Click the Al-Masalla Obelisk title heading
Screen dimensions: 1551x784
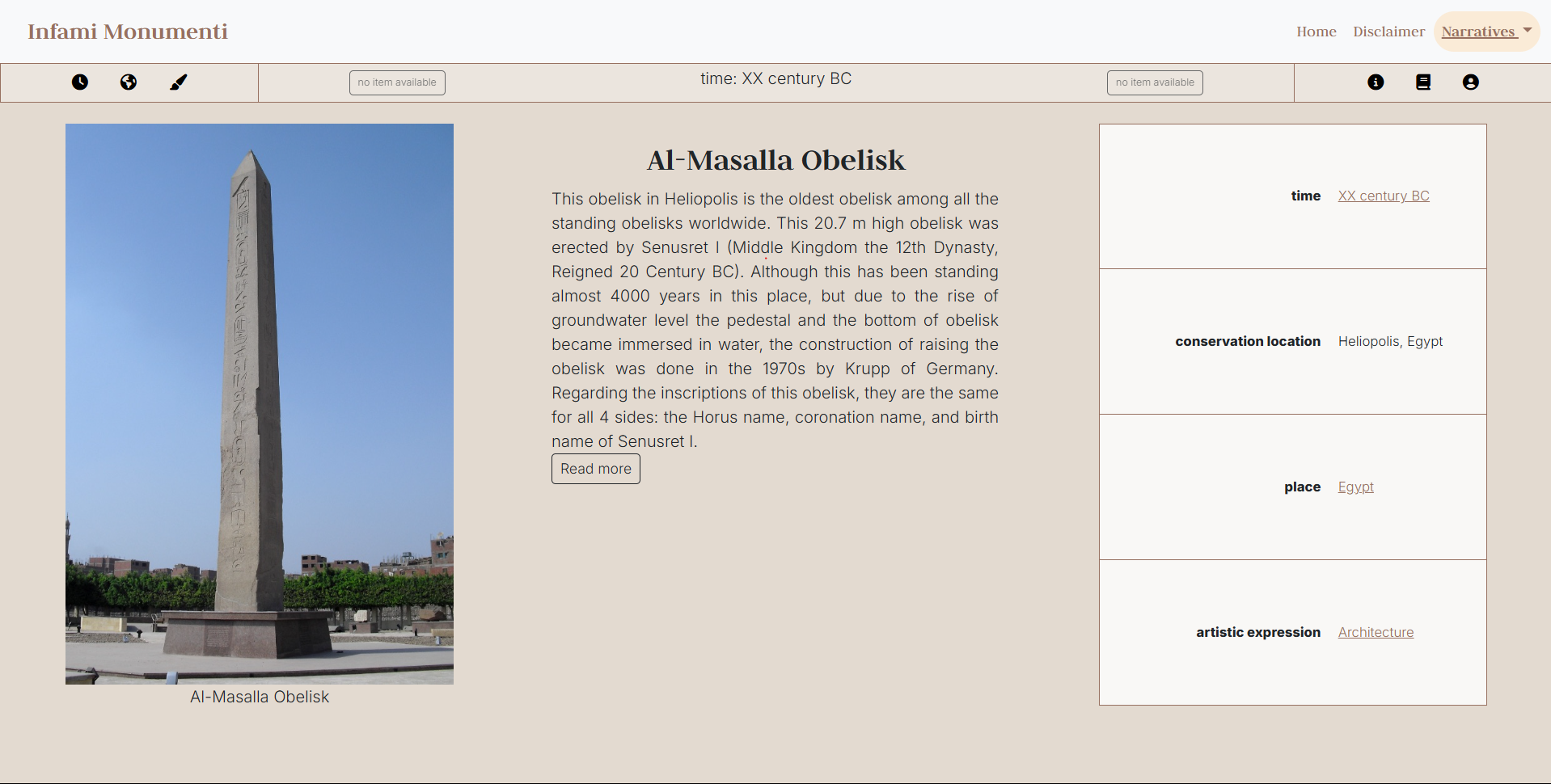click(x=776, y=160)
